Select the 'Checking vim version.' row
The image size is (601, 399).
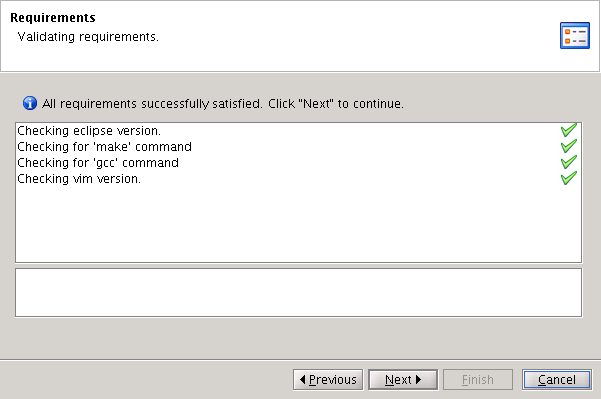298,179
